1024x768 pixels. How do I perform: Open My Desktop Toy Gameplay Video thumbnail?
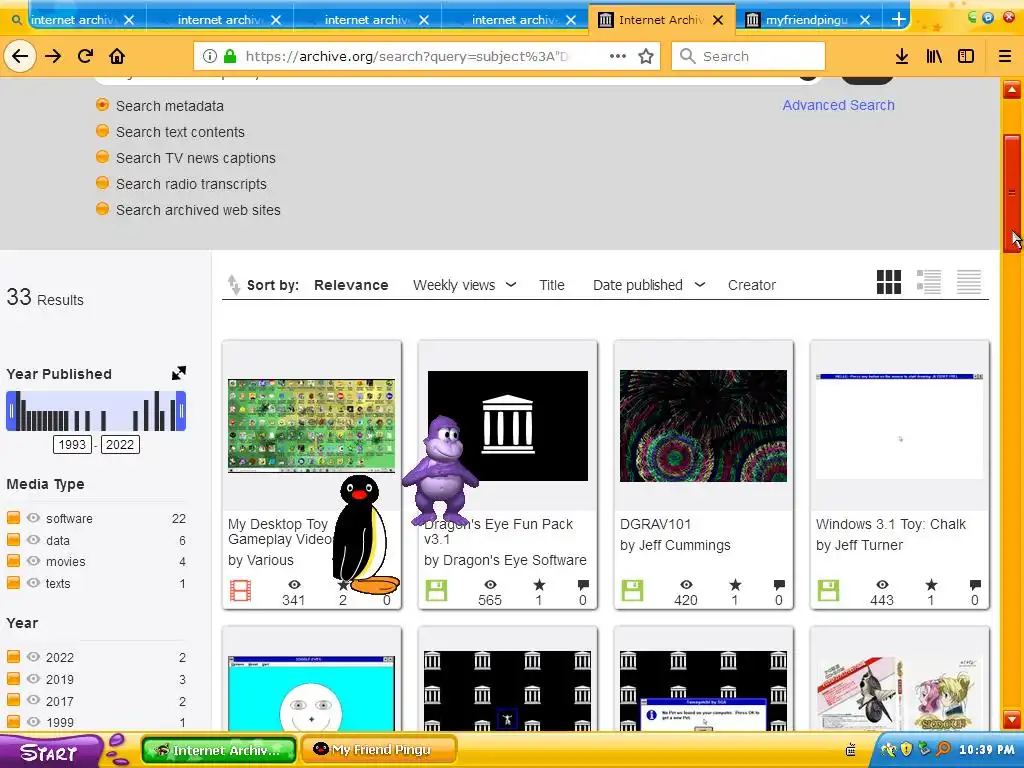[312, 424]
